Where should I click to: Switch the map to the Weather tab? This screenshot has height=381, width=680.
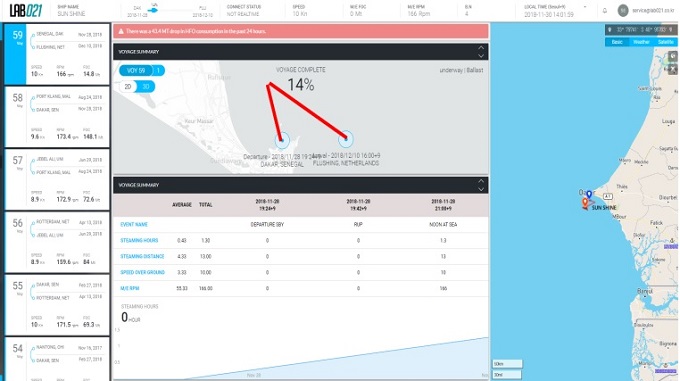pos(641,42)
